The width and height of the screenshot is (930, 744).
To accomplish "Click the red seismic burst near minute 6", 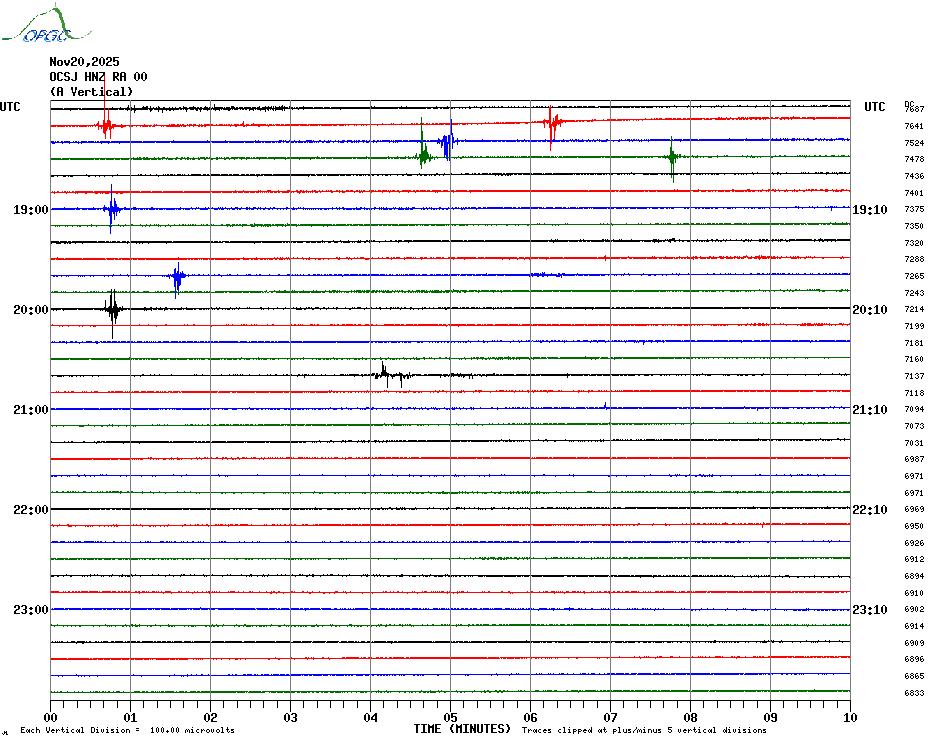I will [552, 123].
